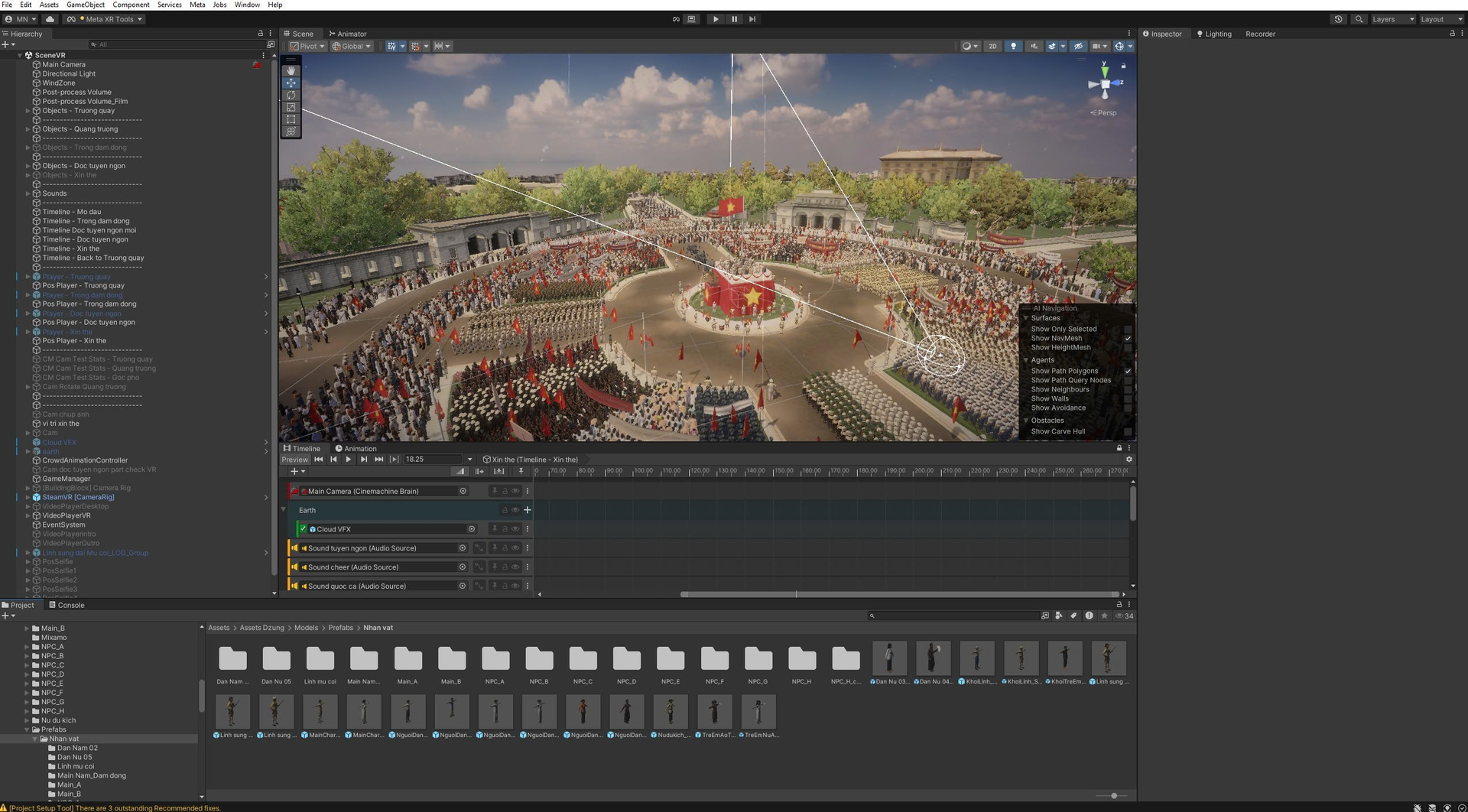Open the Pivot dropdown

coord(307,47)
